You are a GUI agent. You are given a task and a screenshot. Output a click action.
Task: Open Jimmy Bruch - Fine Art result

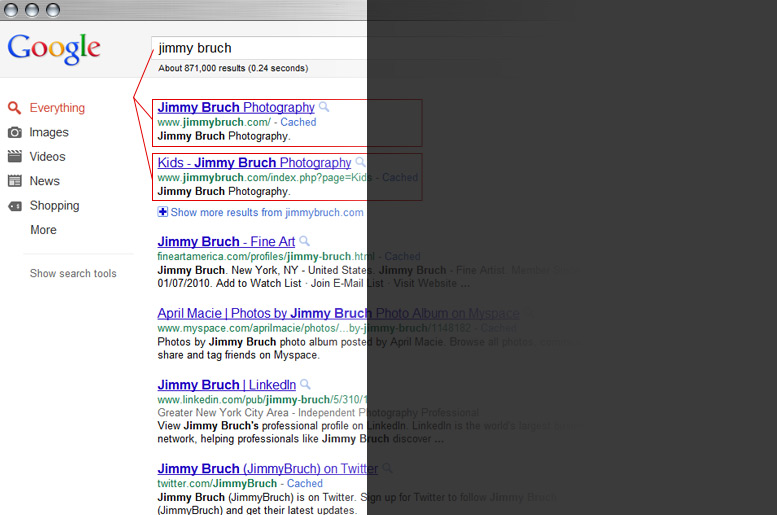click(226, 242)
